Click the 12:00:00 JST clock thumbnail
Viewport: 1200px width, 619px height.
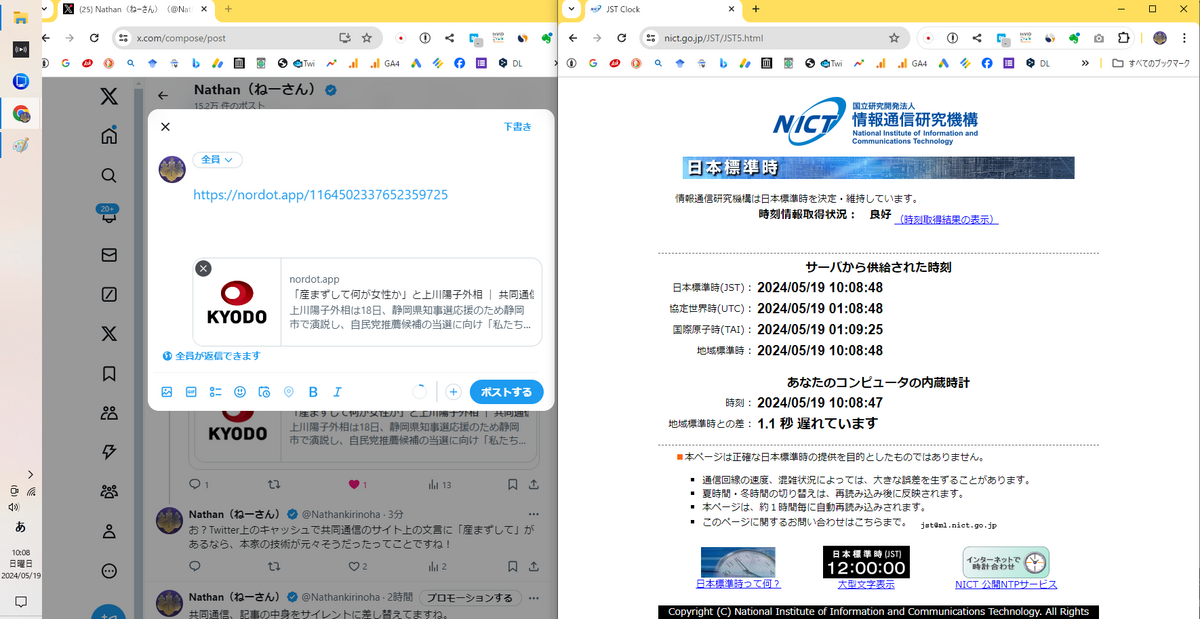tap(866, 562)
